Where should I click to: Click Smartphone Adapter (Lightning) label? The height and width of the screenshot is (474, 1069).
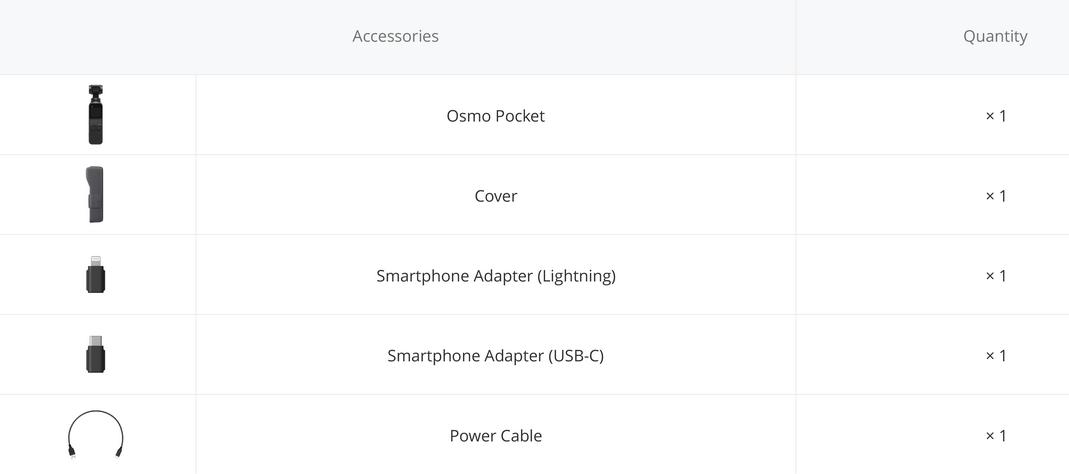pyautogui.click(x=496, y=276)
